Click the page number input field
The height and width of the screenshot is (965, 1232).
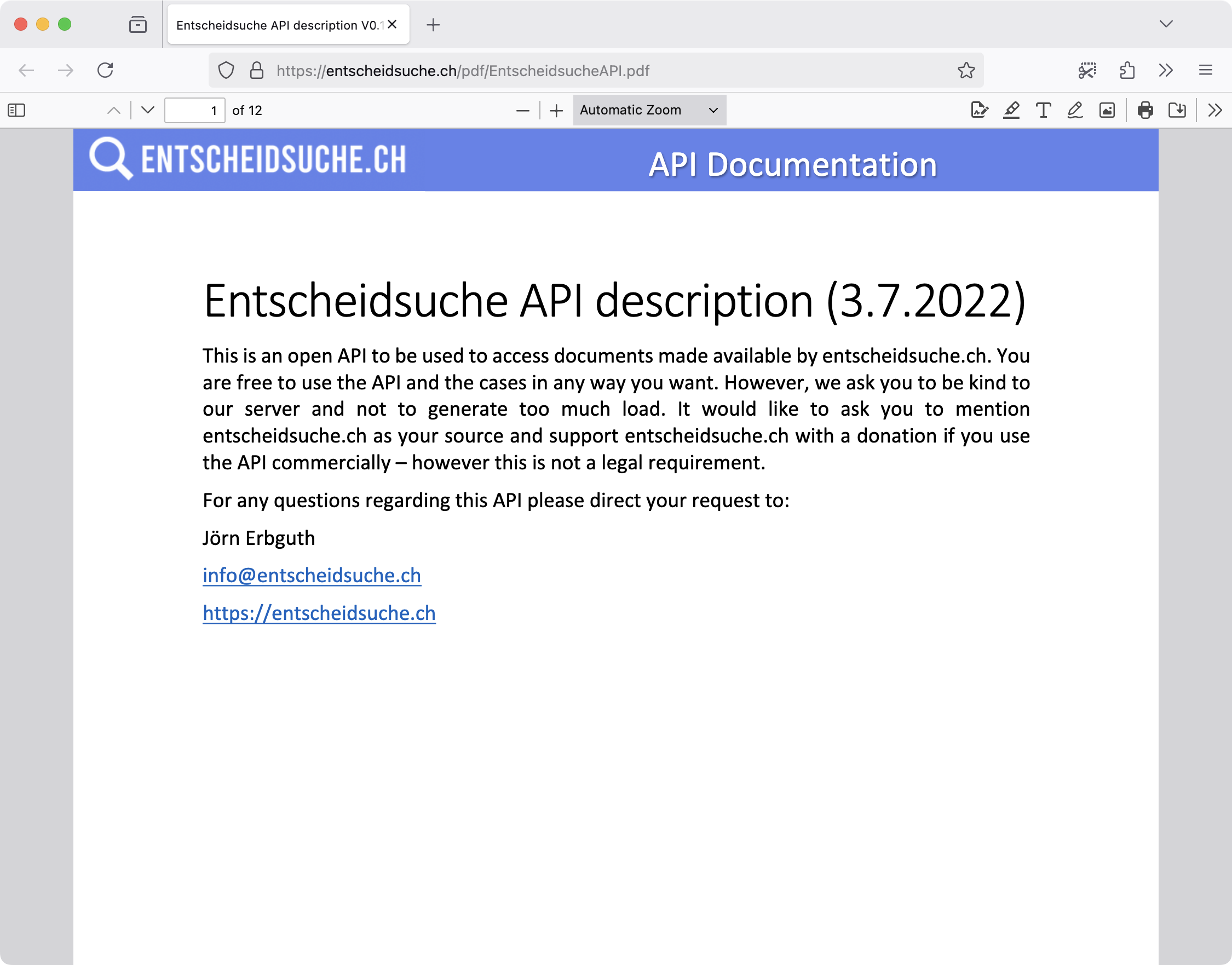point(194,110)
